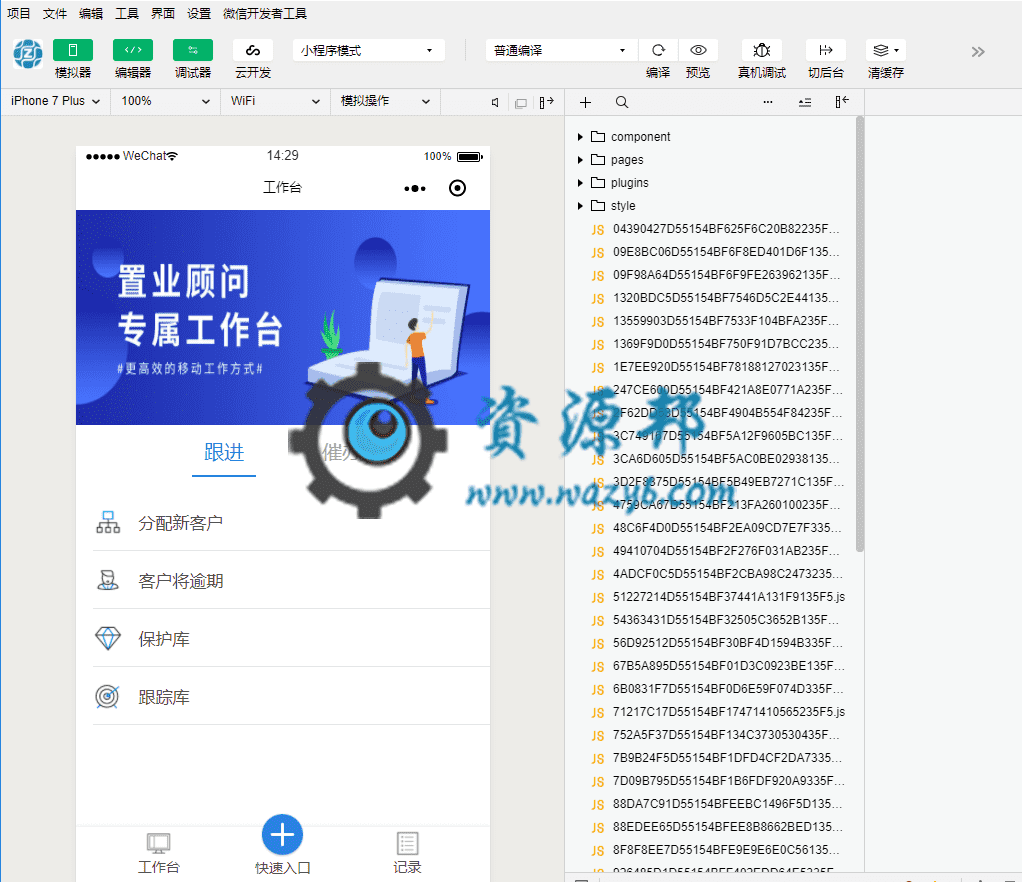Viewport: 1022px width, 882px height.
Task: Click the simulator dock side icon
Action: click(546, 102)
